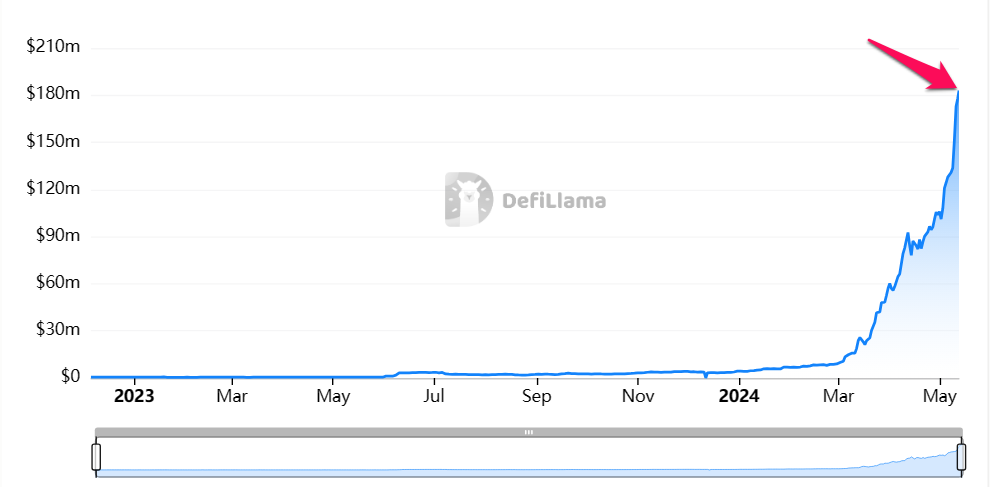Screen dimensions: 990x487
Task: Click the Sep x-axis label
Action: (536, 396)
